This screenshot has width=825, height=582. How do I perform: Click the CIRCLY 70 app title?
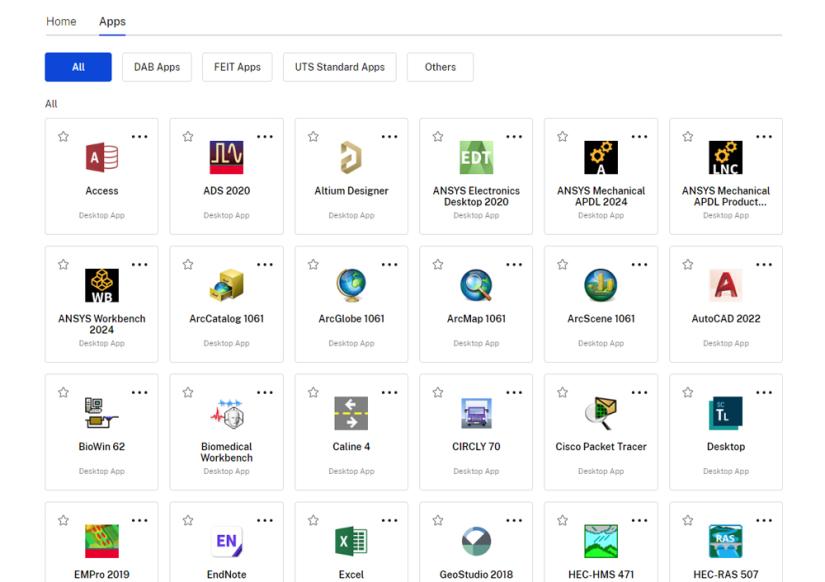click(x=476, y=446)
